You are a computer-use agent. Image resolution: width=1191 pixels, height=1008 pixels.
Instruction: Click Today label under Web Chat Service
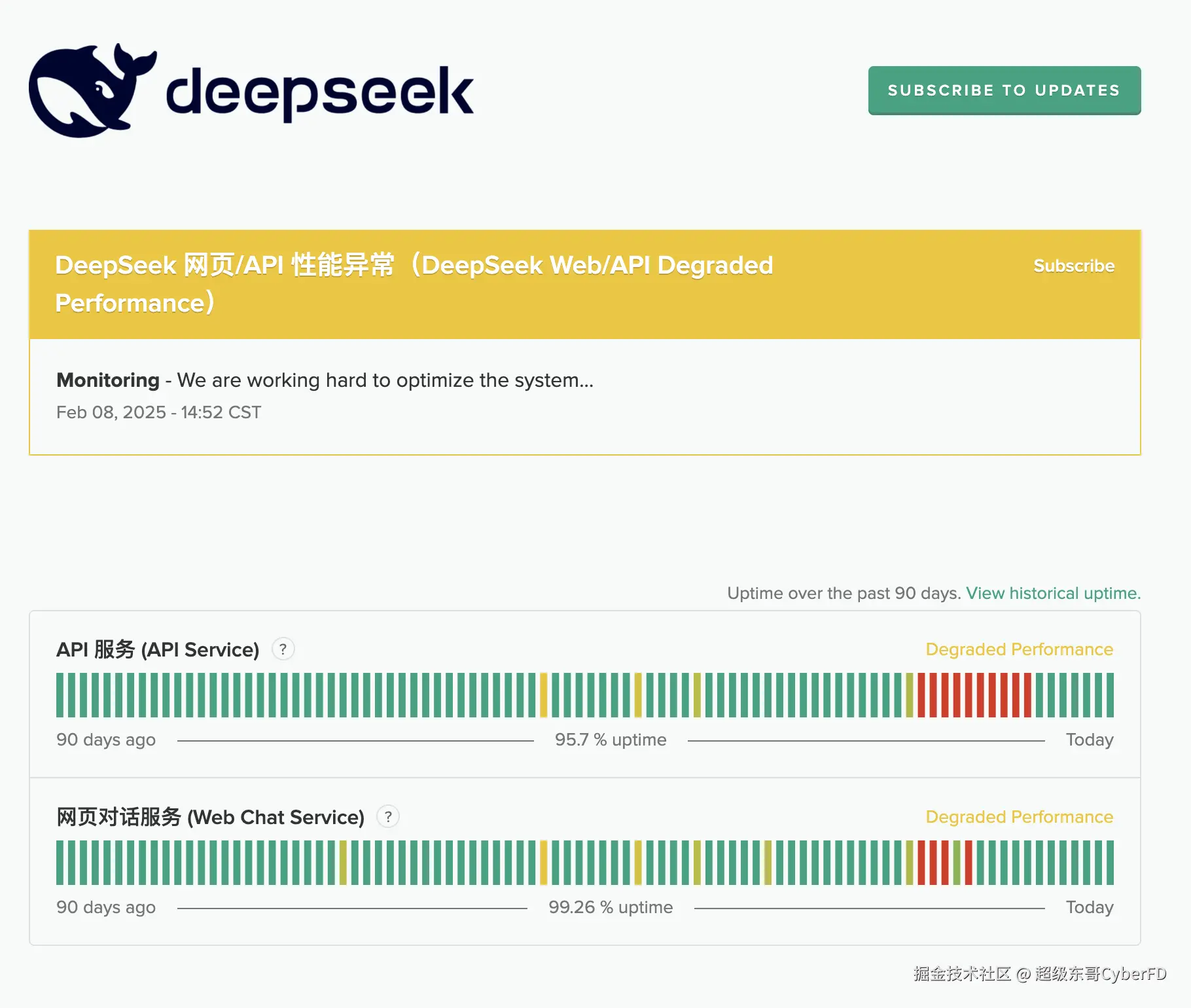tap(1090, 907)
